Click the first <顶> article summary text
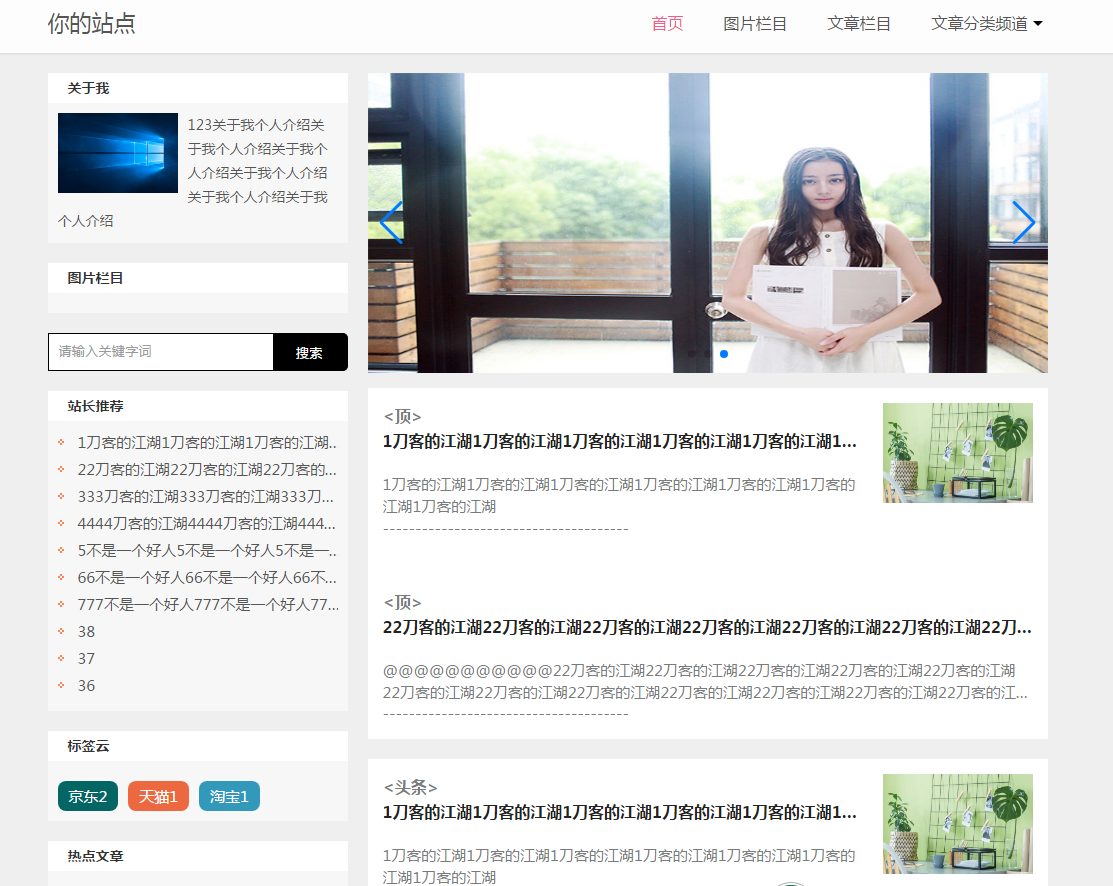Screen dimensions: 1113x886 point(619,496)
